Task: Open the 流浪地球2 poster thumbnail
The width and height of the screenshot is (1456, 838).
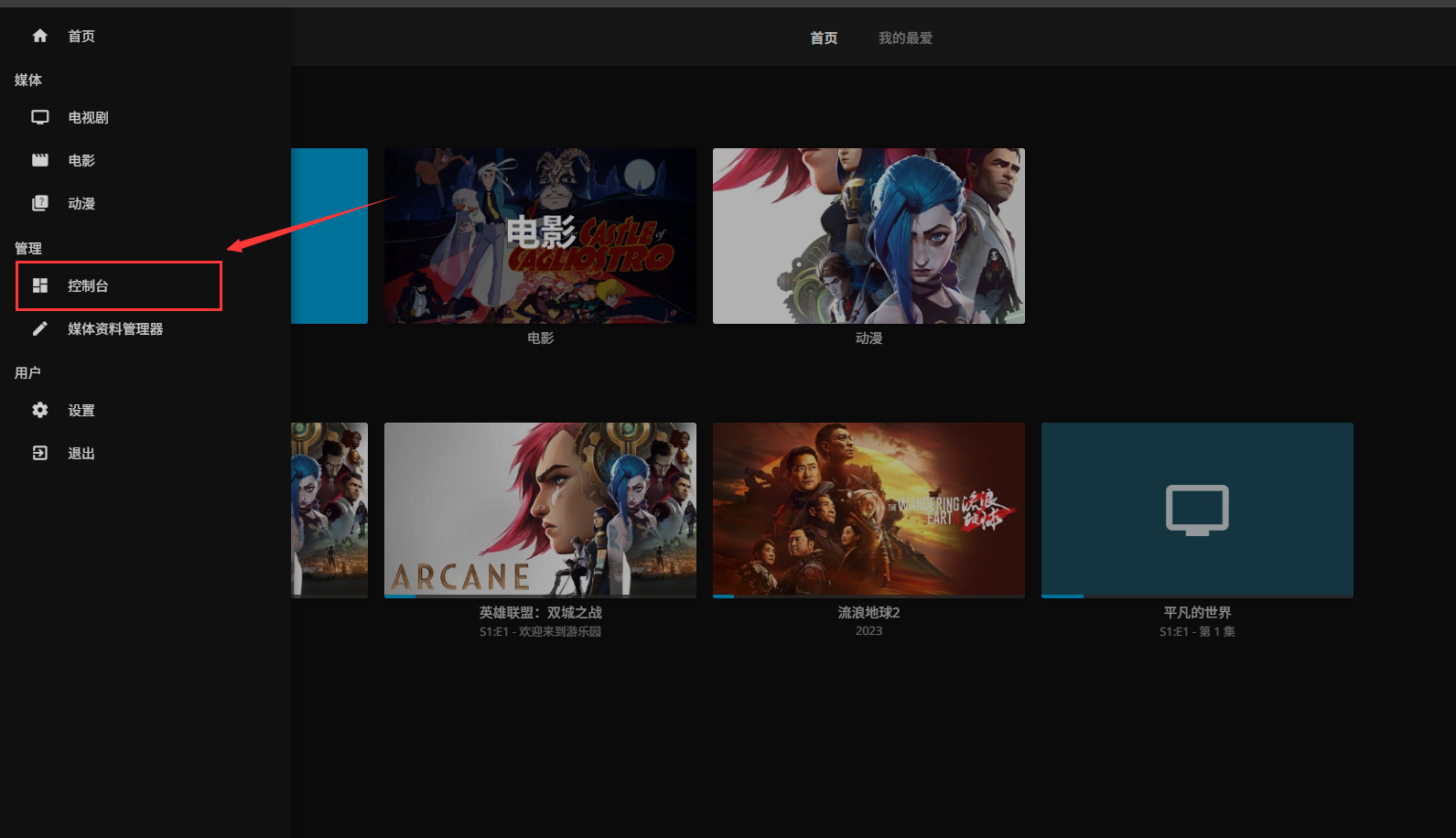Action: tap(868, 509)
